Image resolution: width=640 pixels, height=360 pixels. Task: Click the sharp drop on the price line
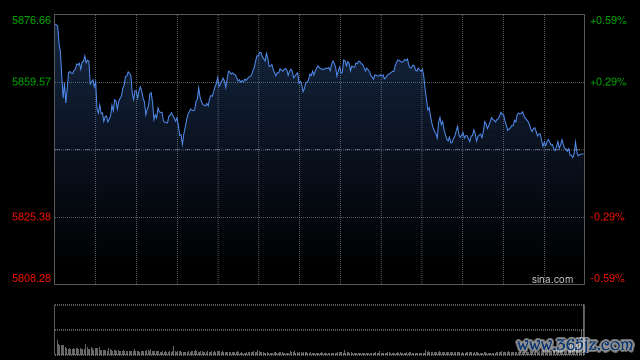[427, 102]
